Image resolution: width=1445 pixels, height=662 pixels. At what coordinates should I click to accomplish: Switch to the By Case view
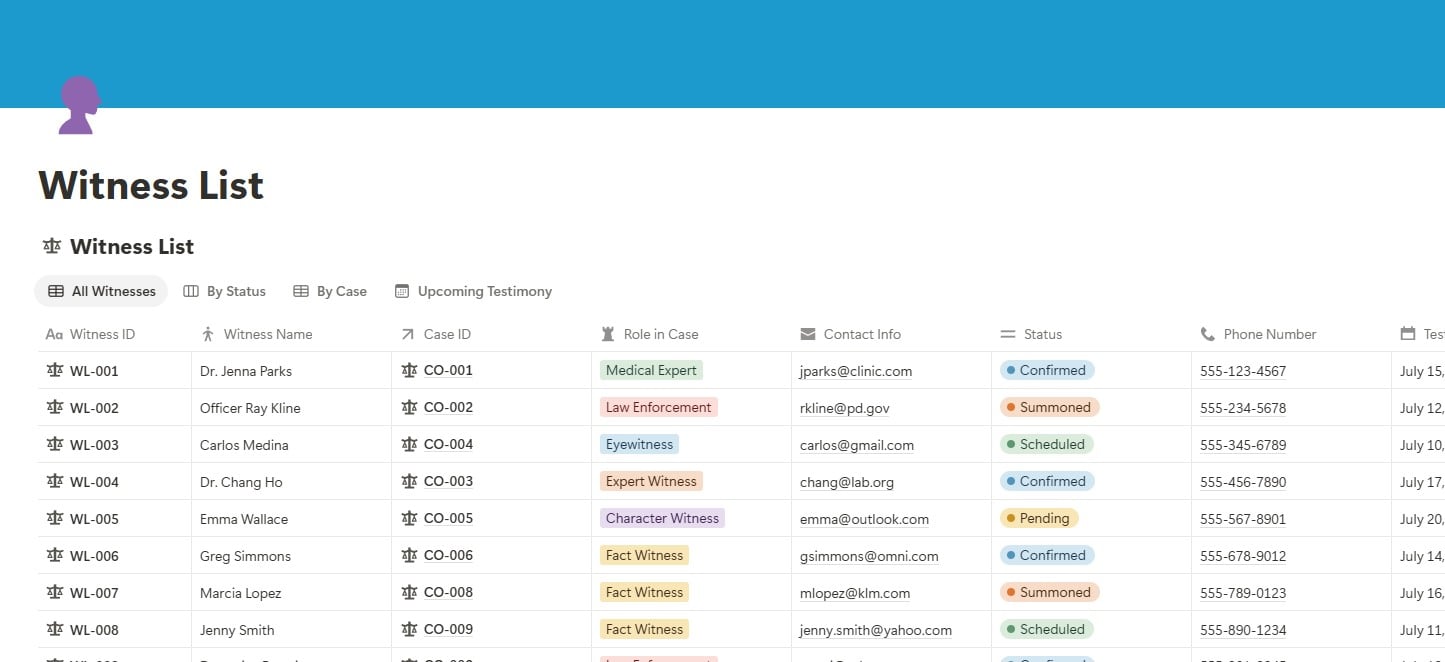[x=330, y=291]
